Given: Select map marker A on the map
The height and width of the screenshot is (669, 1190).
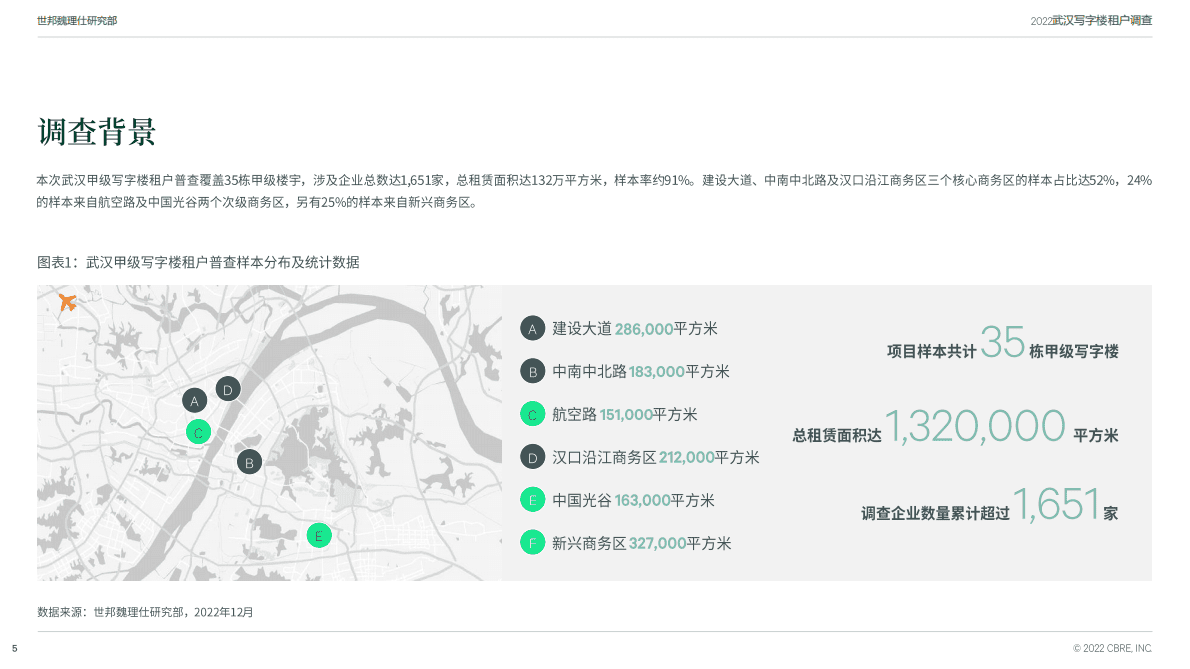Looking at the screenshot, I should tap(195, 399).
